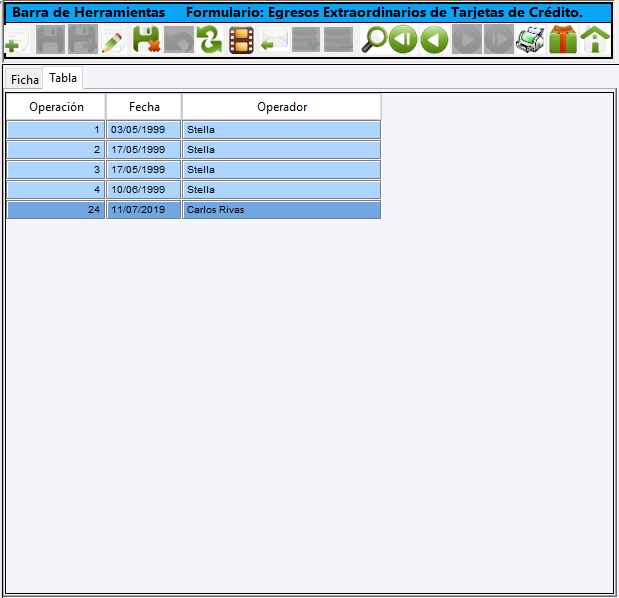Click the envelope with green arrow icon
The image size is (619, 598).
tap(274, 39)
